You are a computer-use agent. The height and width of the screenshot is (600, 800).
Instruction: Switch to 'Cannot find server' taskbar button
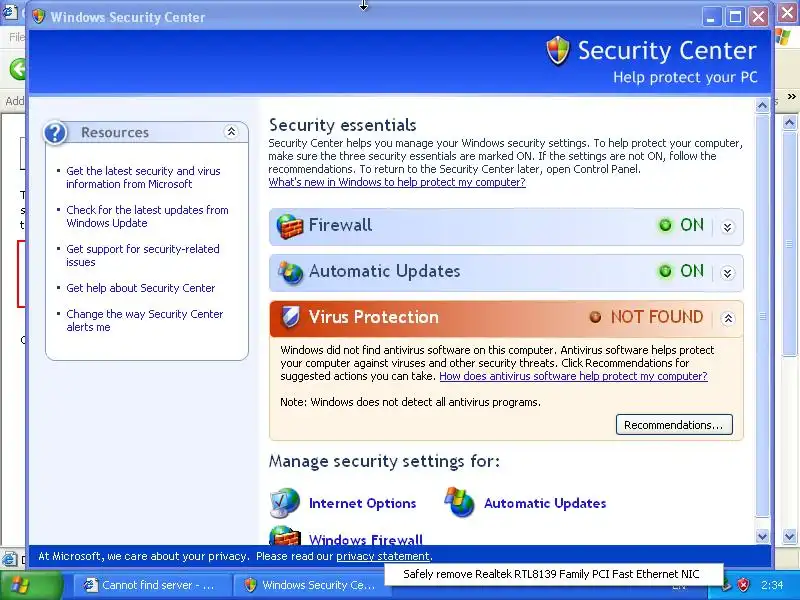click(x=151, y=585)
